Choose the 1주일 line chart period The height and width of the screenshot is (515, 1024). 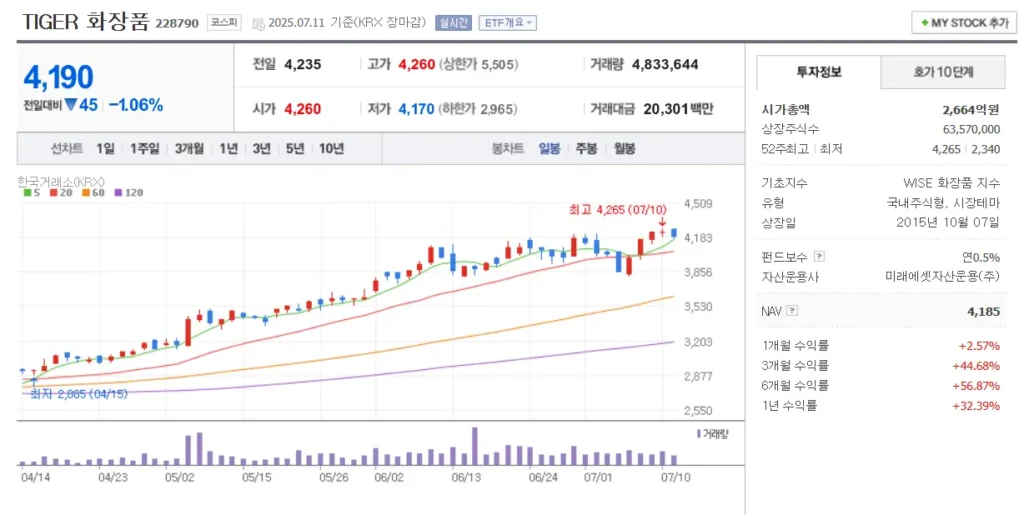144,148
